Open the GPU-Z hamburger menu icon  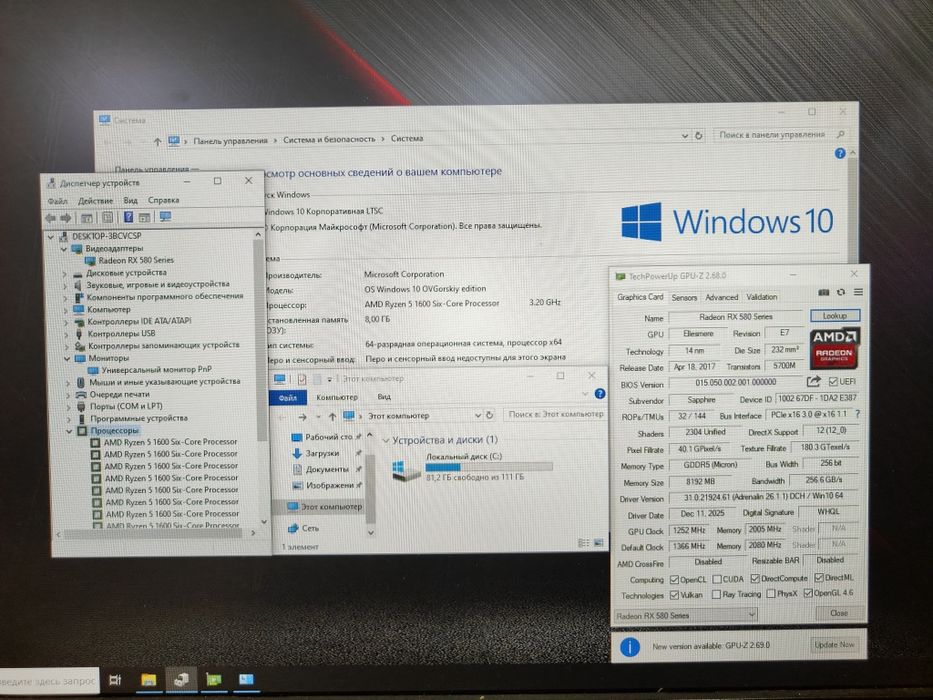[858, 292]
